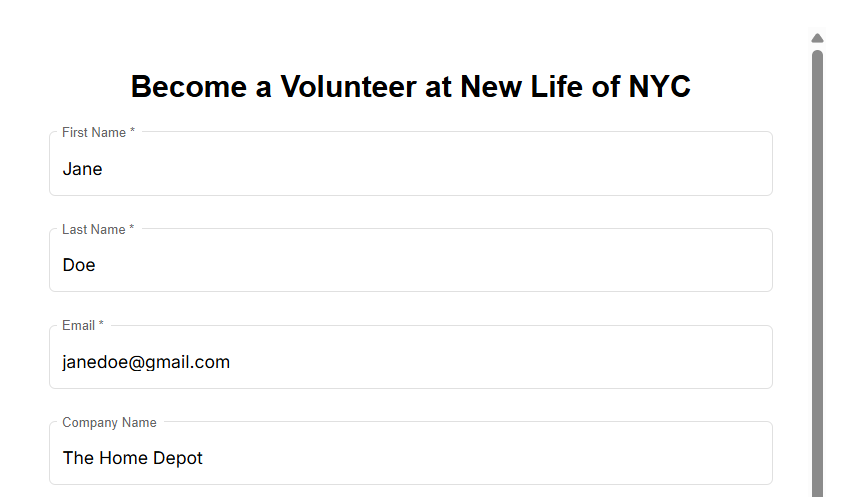Image resolution: width=845 pixels, height=497 pixels.
Task: Click the word 'Volunteer' in the title
Action: point(347,87)
